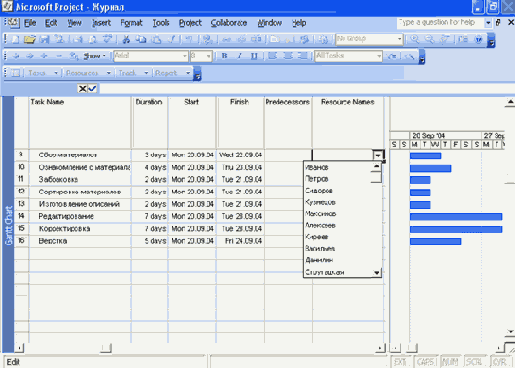Open the No Group dropdown
Viewport: 515px width, 368px height.
coord(399,39)
